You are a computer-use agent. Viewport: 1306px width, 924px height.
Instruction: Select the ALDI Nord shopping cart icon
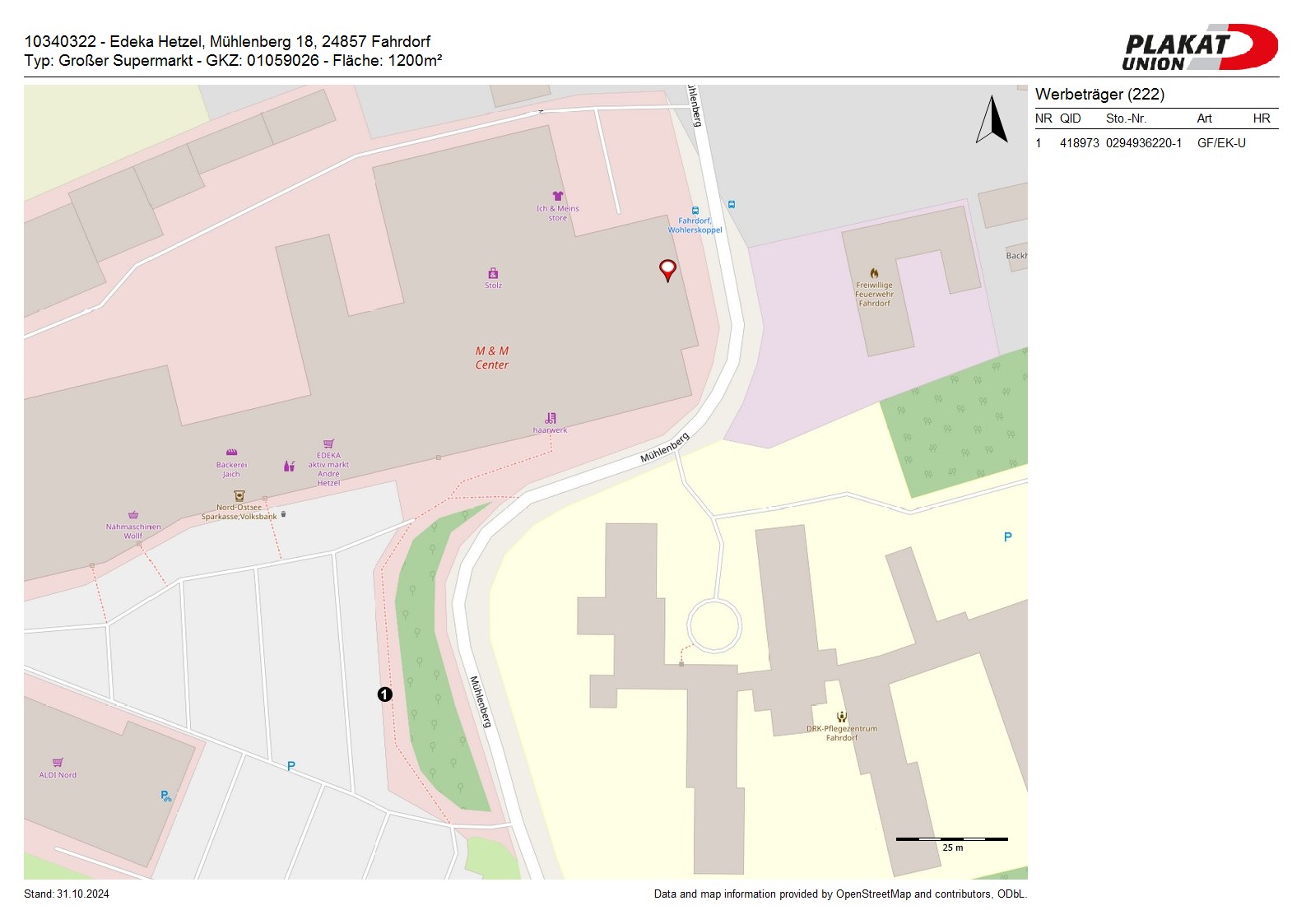(x=58, y=763)
